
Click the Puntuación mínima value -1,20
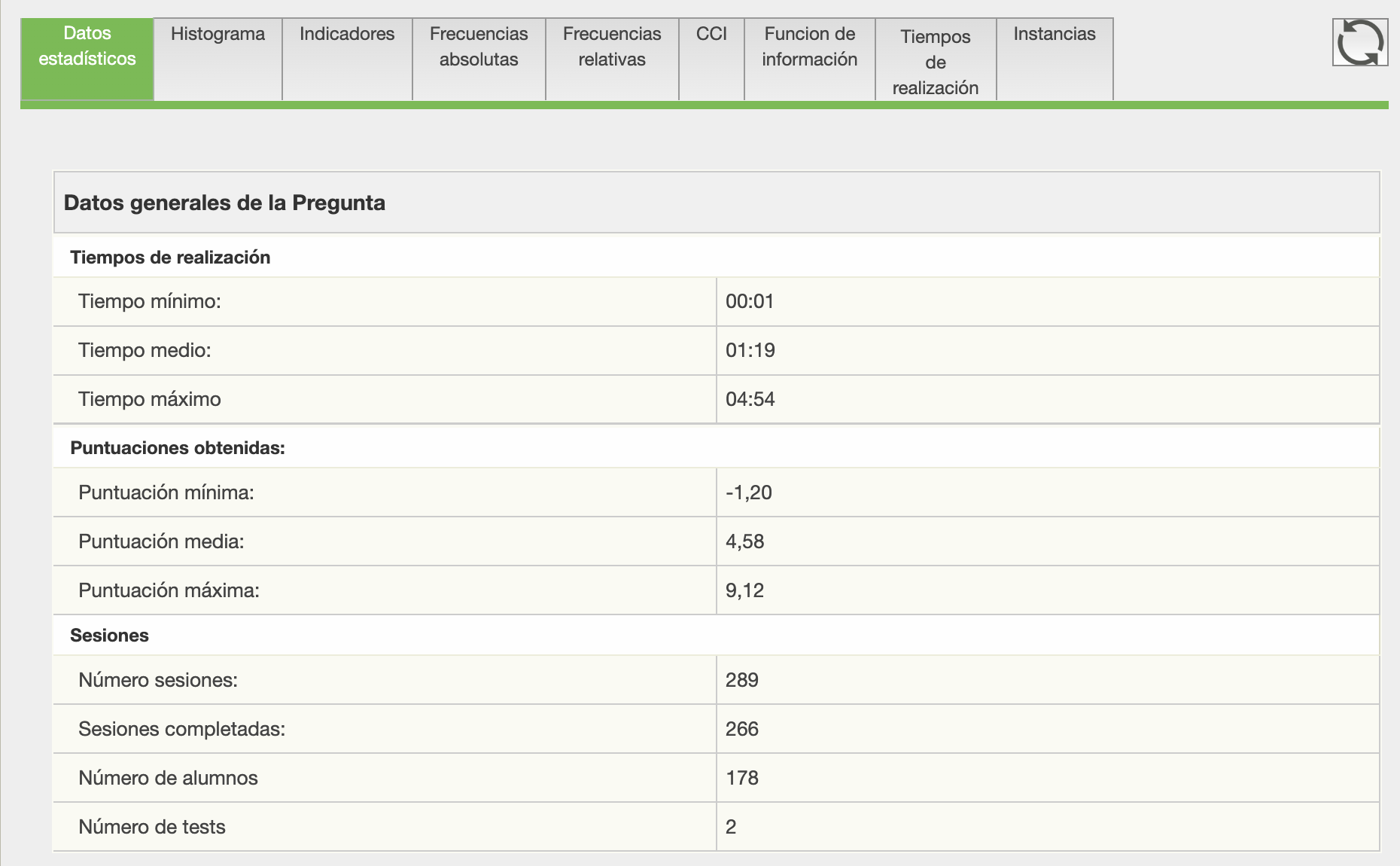(x=748, y=493)
